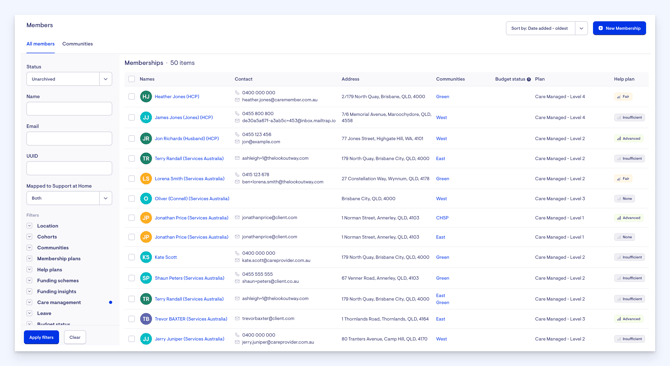This screenshot has width=670, height=366.
Task: Open Kate Scott member link
Action: pos(166,257)
